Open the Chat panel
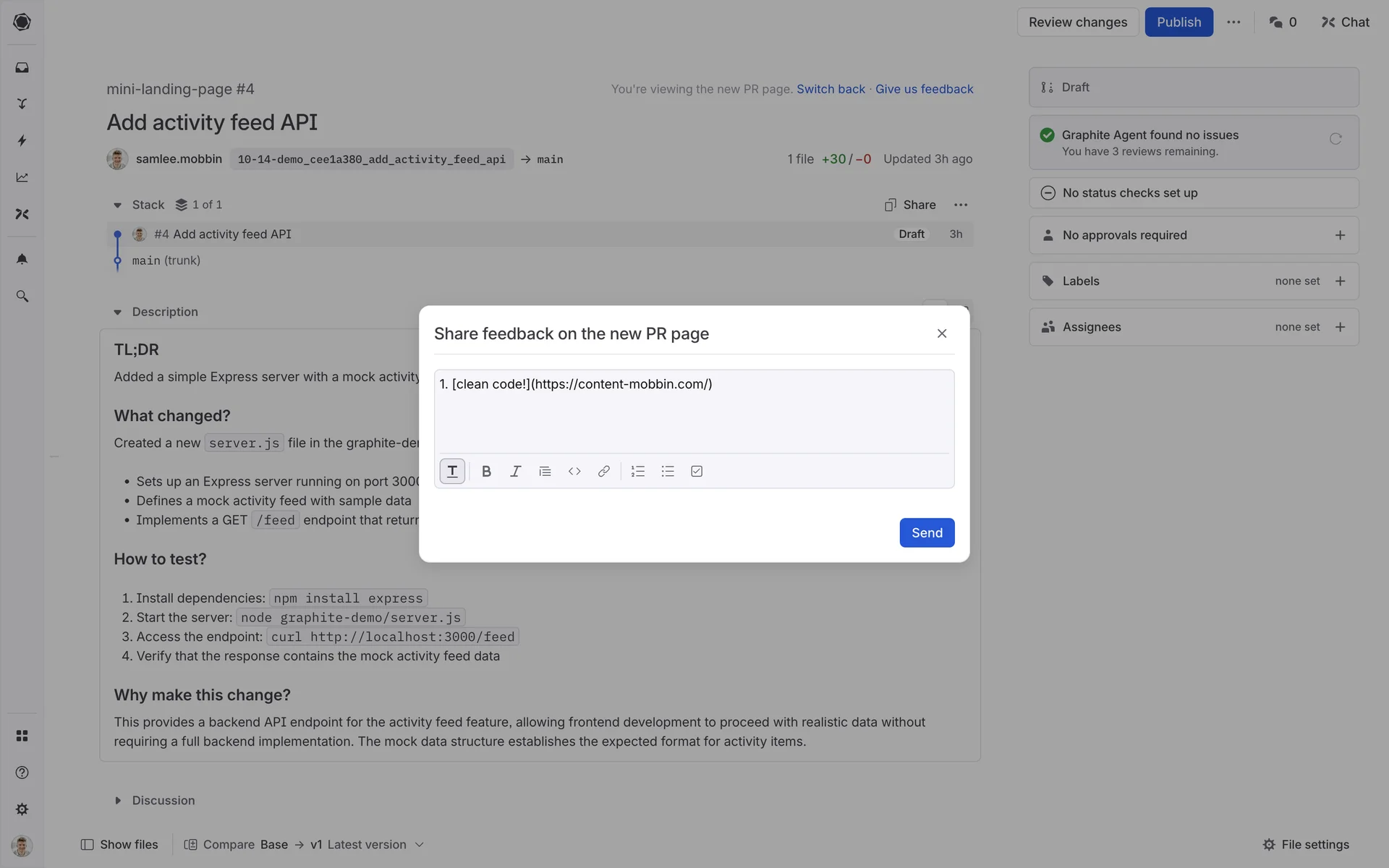1389x868 pixels. 1345,22
